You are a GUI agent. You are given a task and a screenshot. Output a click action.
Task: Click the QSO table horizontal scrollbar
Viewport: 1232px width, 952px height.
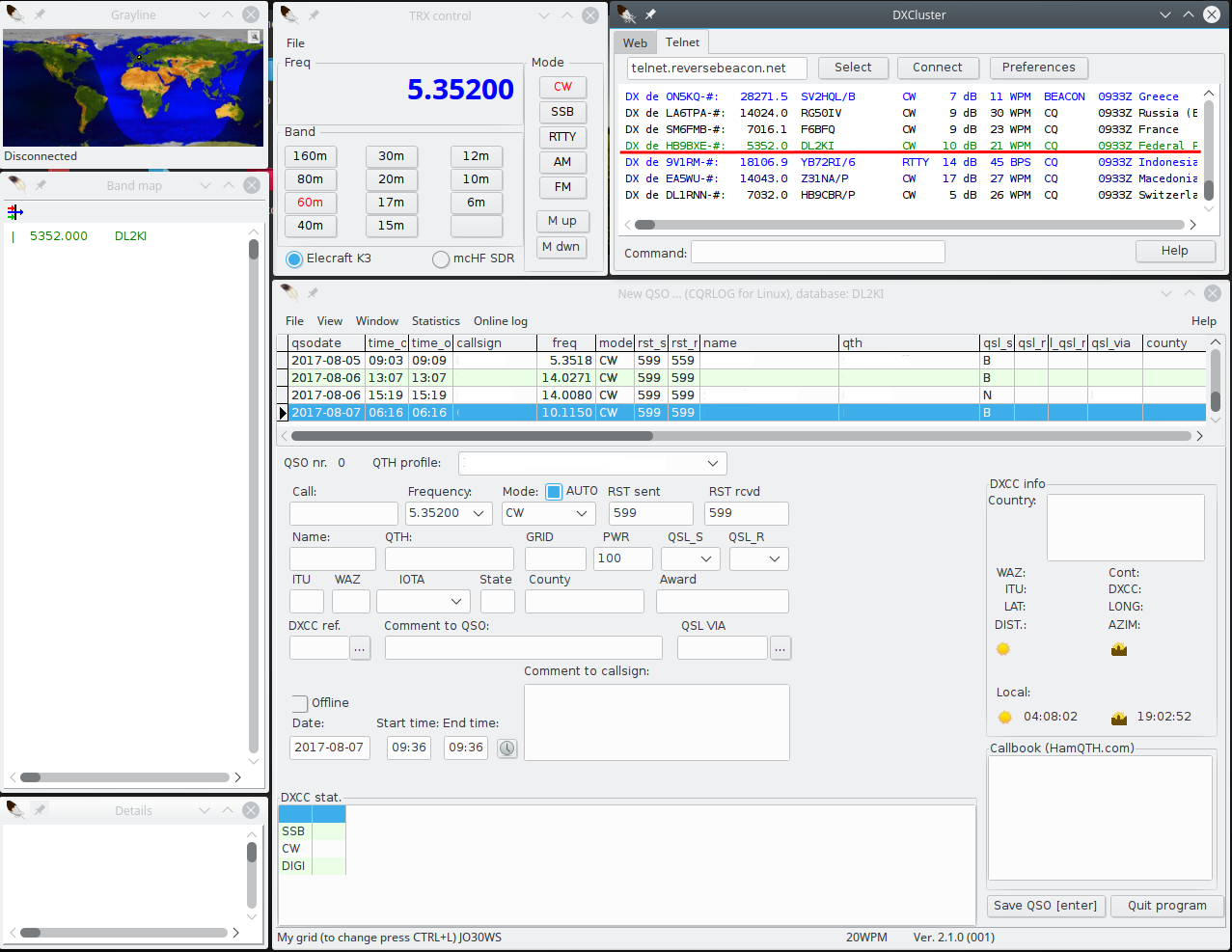(741, 436)
